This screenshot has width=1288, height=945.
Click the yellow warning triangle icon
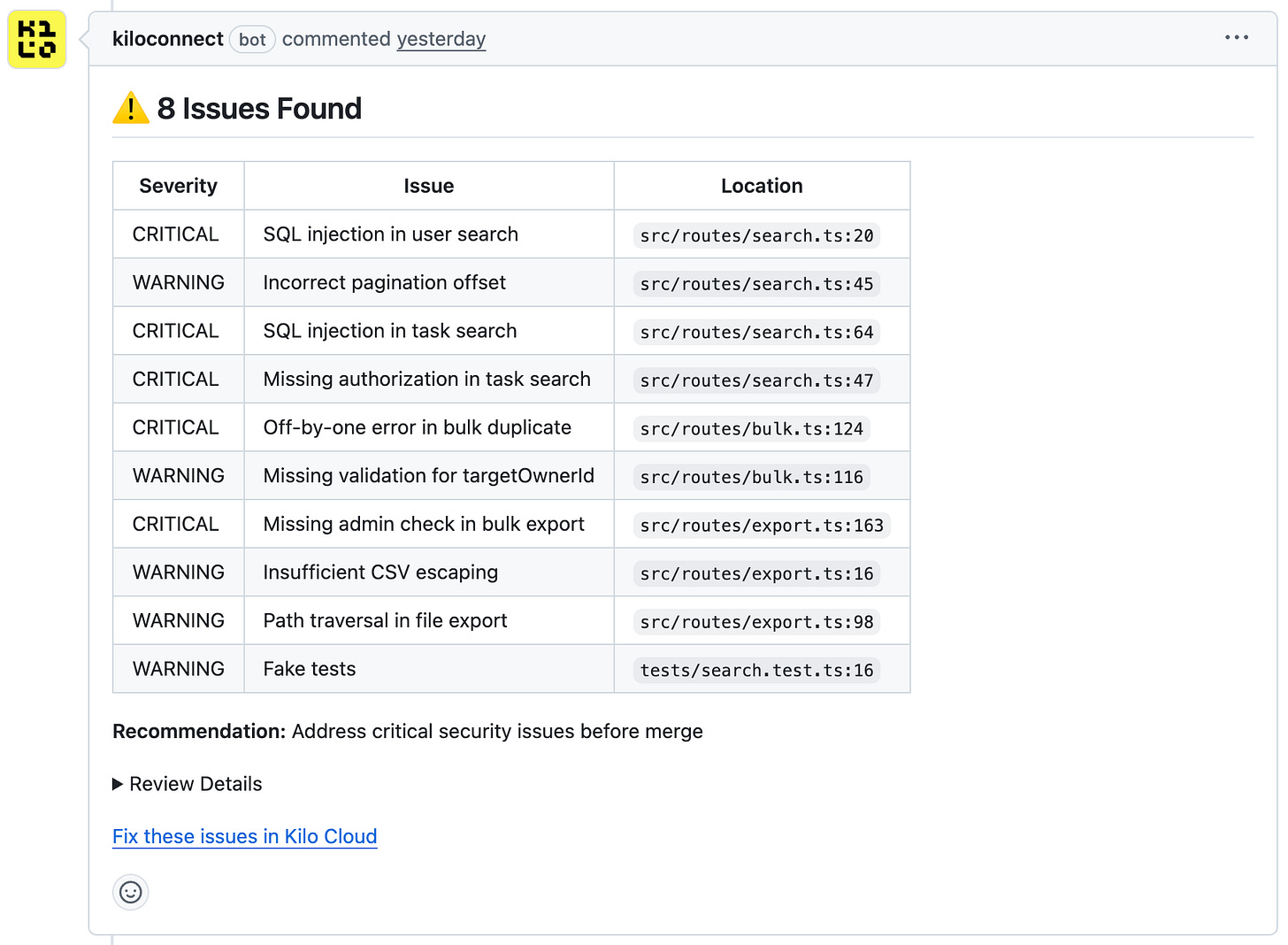coord(131,109)
